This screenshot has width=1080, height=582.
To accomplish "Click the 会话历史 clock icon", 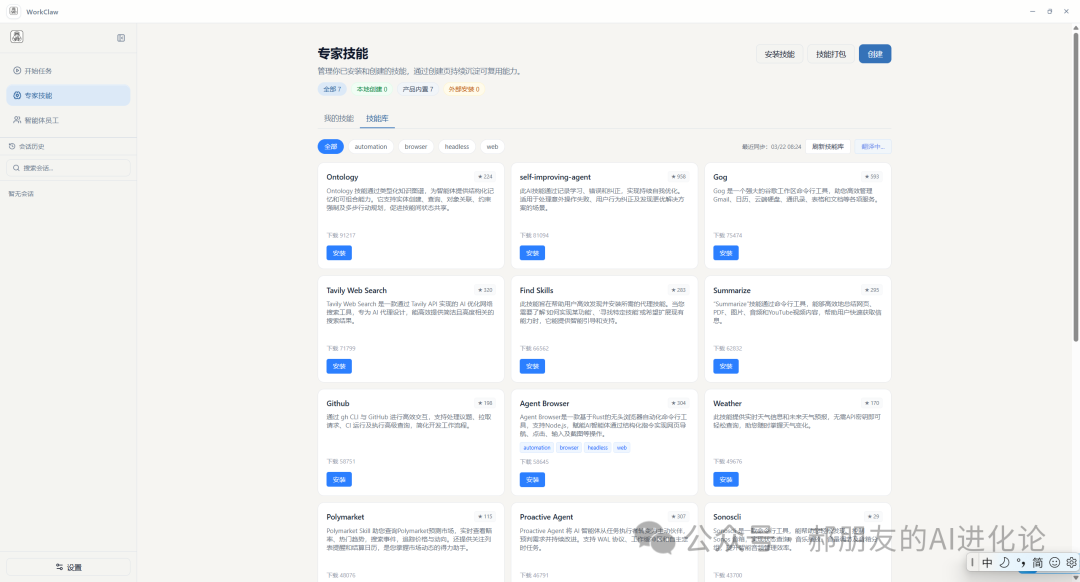I will click(13, 146).
